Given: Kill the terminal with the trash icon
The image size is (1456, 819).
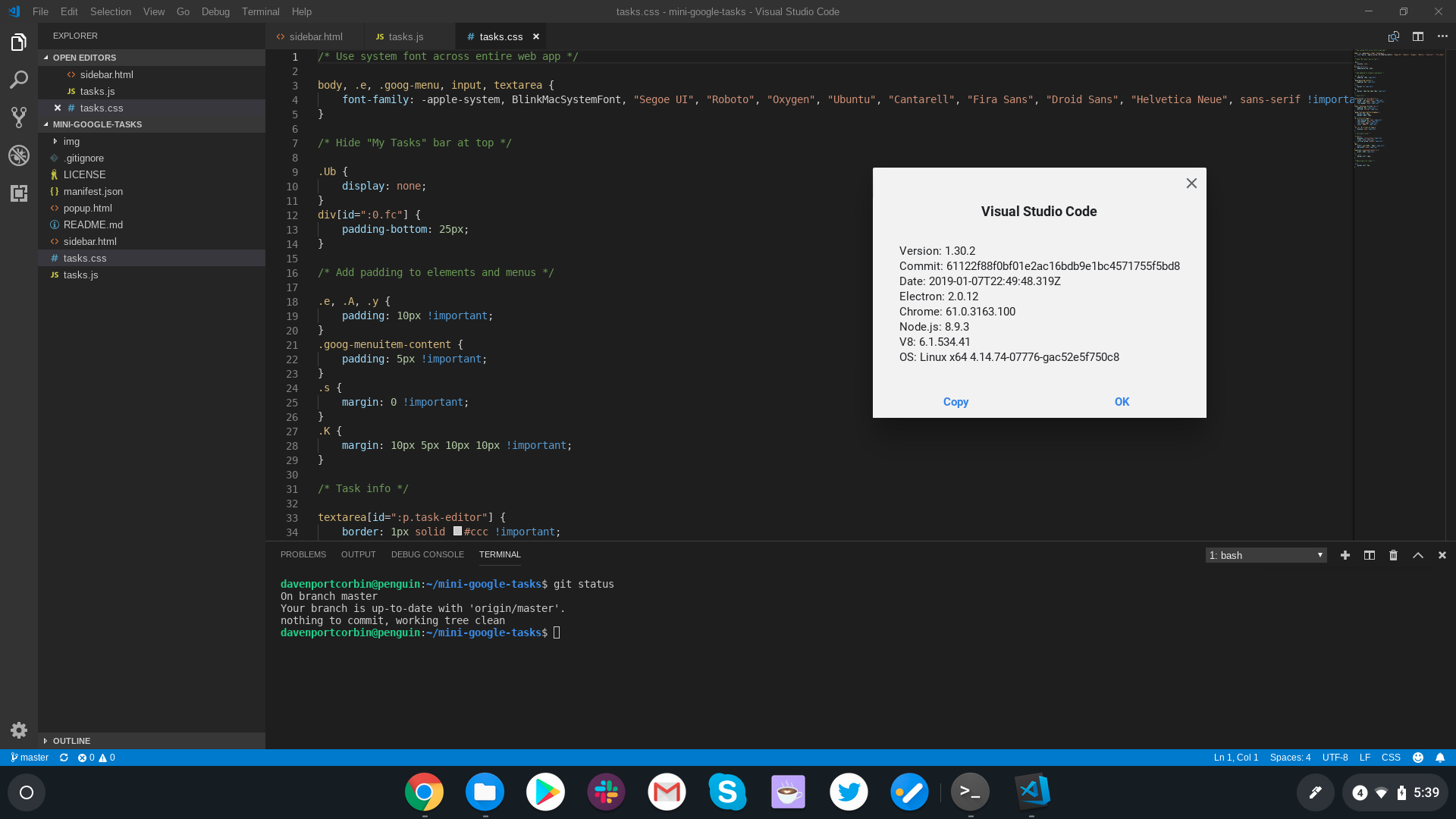Looking at the screenshot, I should [1393, 555].
